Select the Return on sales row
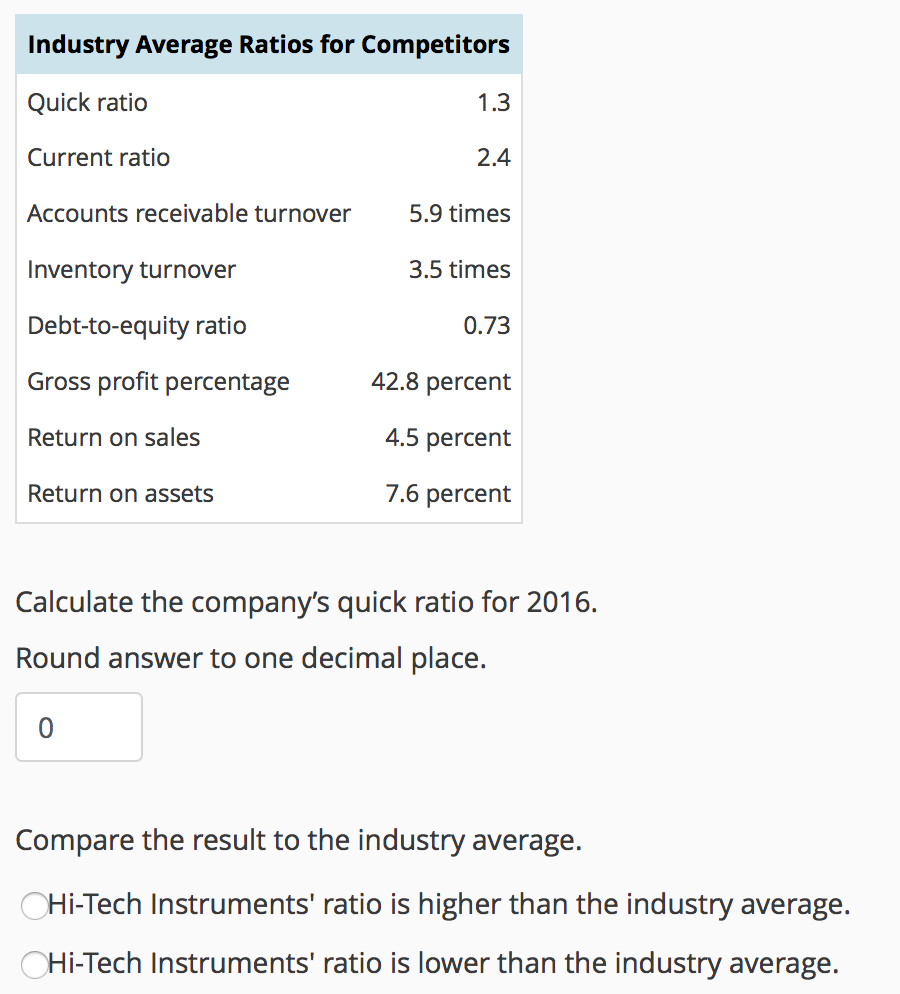This screenshot has height=994, width=900. click(268, 437)
